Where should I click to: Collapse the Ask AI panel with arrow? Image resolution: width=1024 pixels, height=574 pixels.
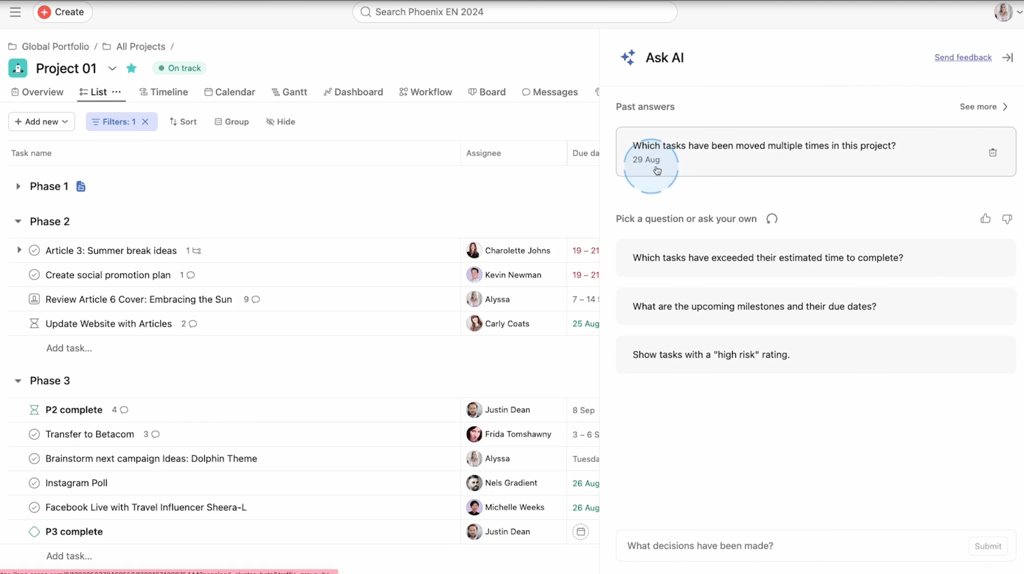click(1008, 57)
